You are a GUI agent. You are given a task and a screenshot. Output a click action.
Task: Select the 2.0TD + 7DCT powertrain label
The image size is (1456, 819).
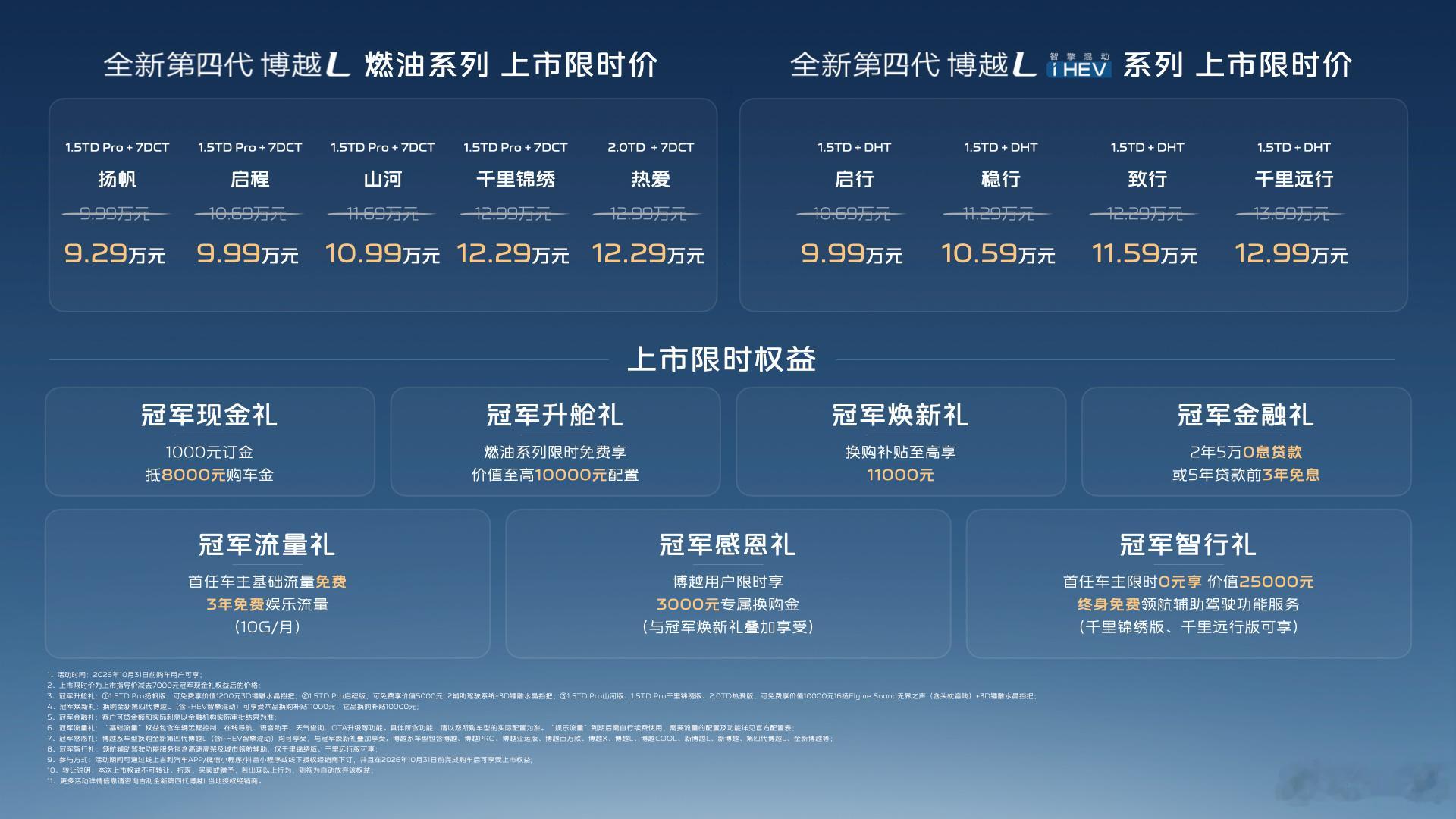pyautogui.click(x=651, y=147)
